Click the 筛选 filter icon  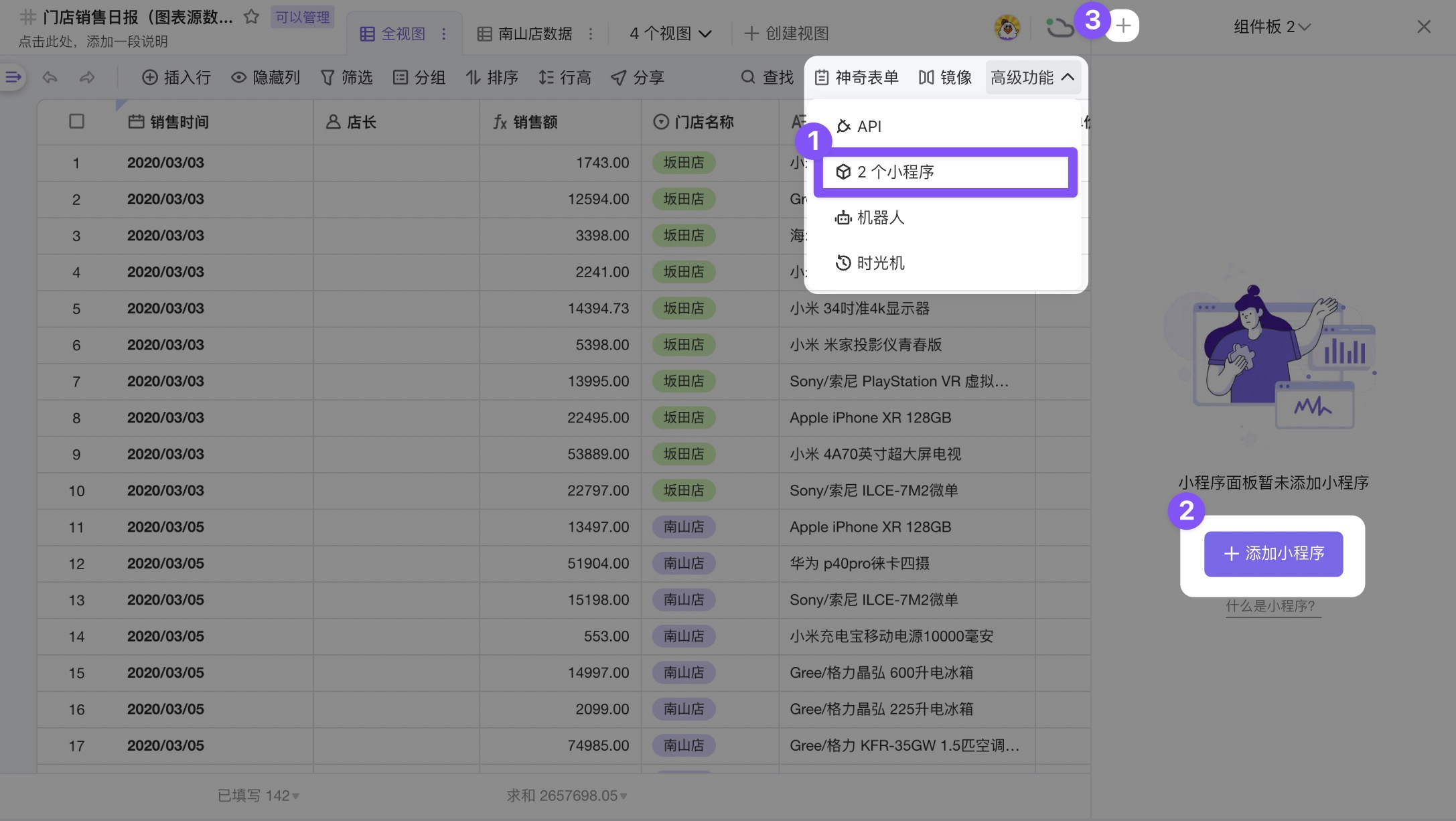[x=347, y=77]
